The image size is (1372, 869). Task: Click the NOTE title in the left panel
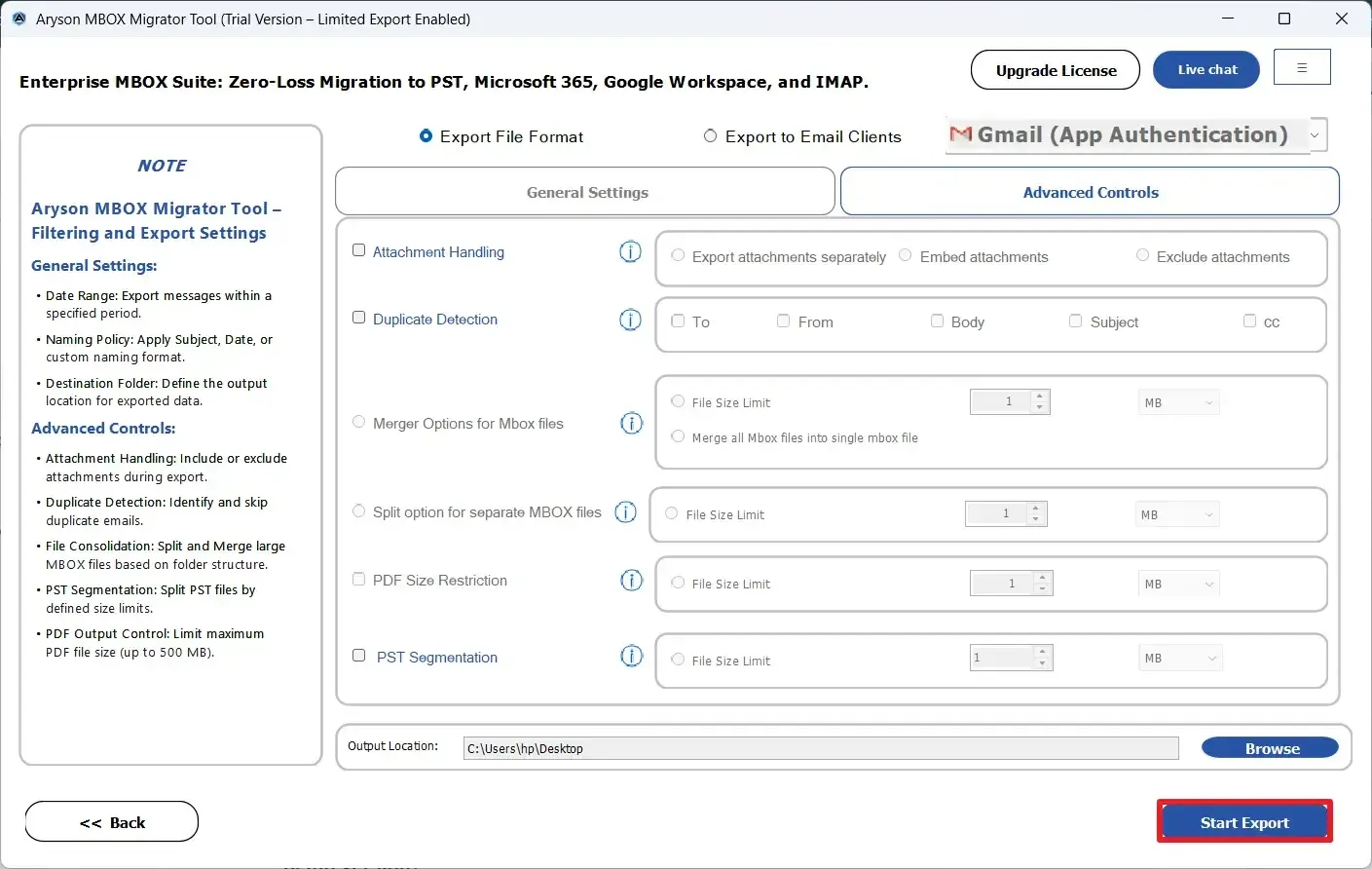pos(162,166)
